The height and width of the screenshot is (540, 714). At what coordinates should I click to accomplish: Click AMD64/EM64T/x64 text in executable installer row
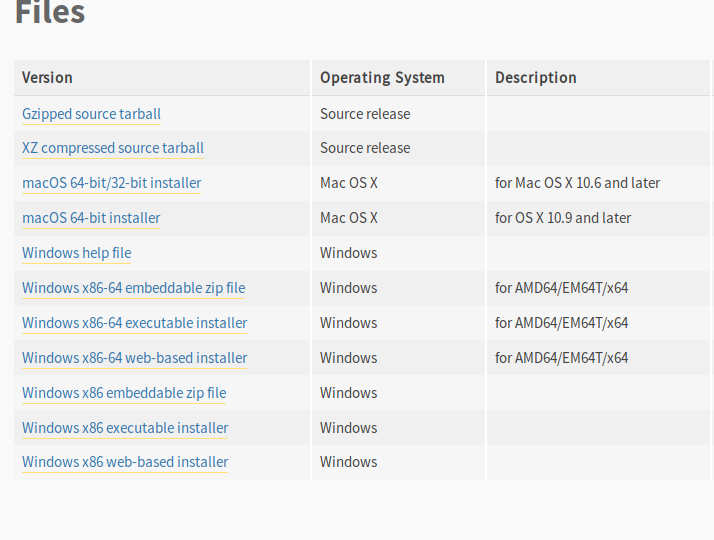coord(561,323)
